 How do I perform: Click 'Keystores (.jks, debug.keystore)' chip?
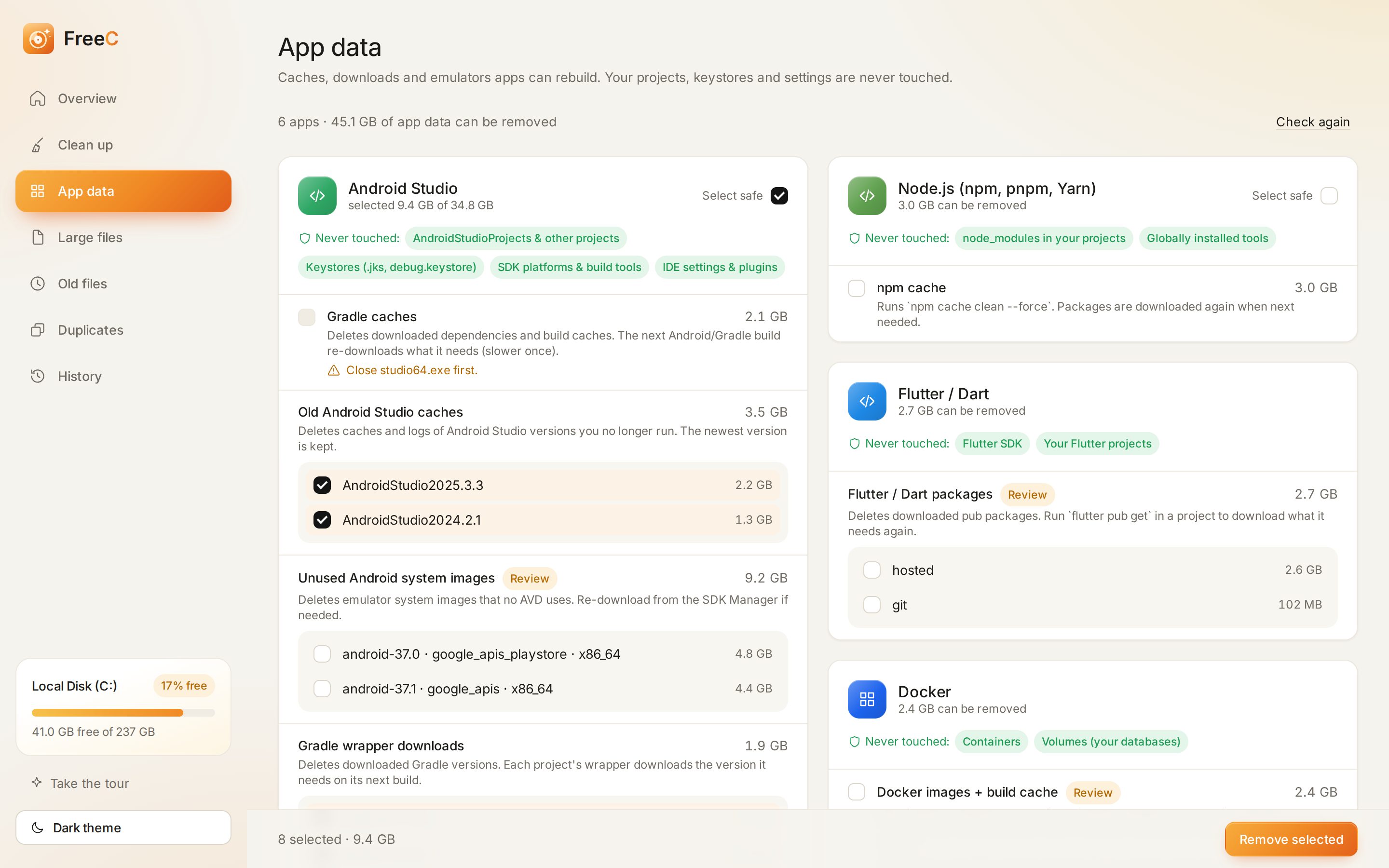391,268
